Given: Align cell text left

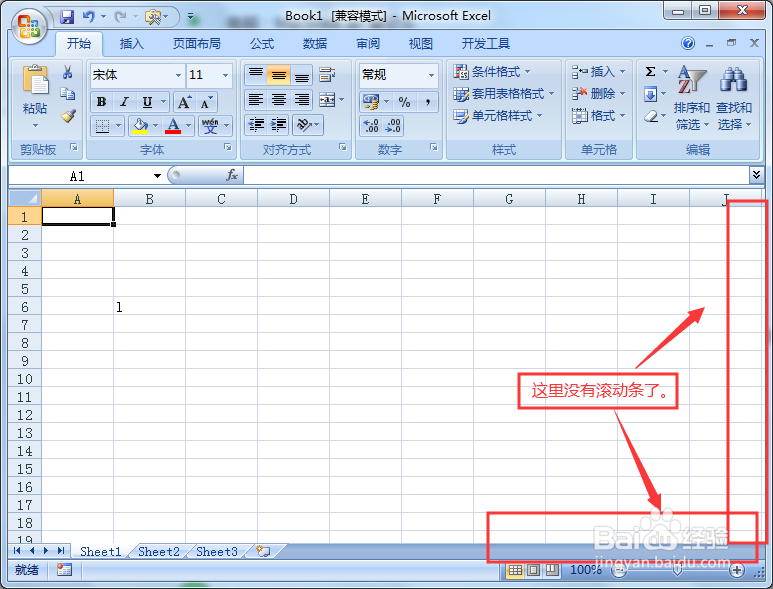Looking at the screenshot, I should tap(255, 100).
